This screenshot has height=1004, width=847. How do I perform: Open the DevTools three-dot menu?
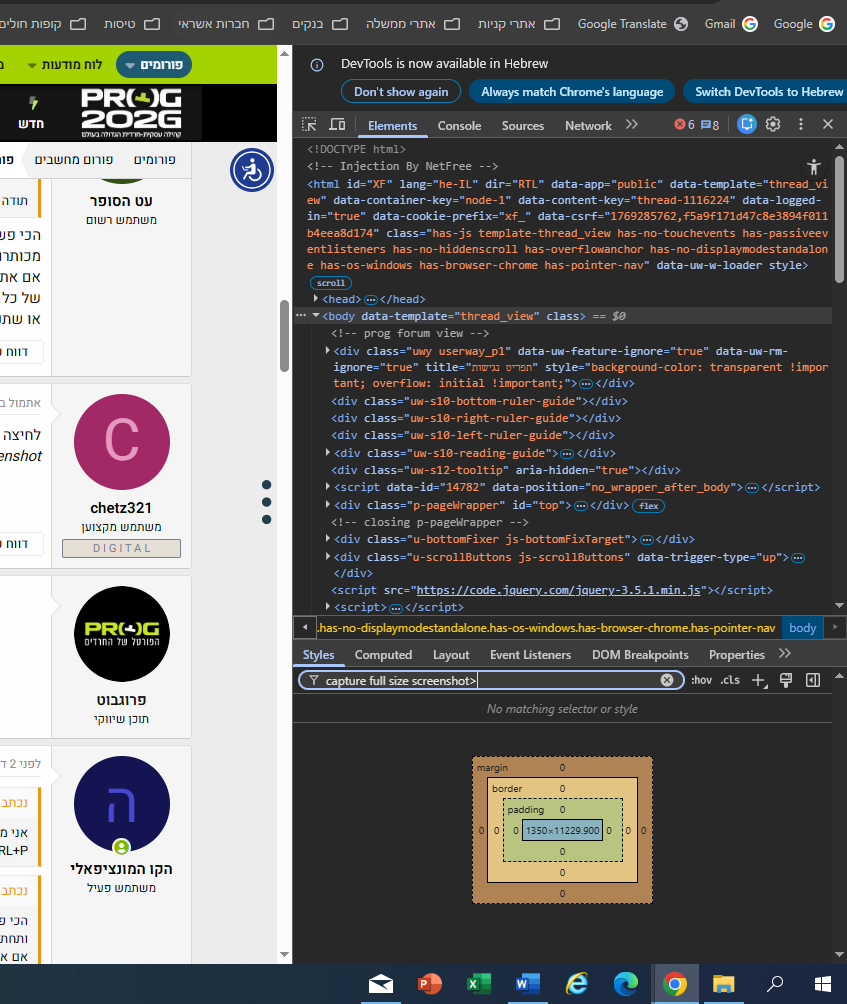[x=800, y=124]
